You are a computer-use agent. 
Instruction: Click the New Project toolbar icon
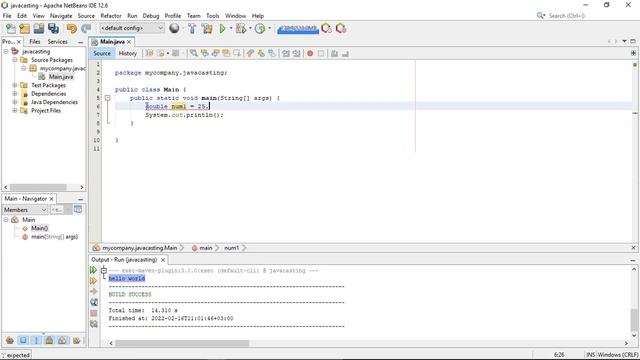coord(24,28)
